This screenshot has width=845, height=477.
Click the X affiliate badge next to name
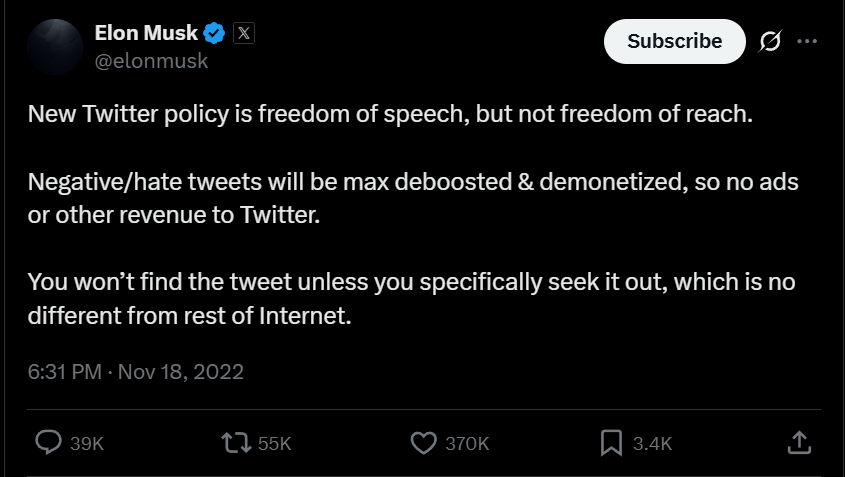244,33
